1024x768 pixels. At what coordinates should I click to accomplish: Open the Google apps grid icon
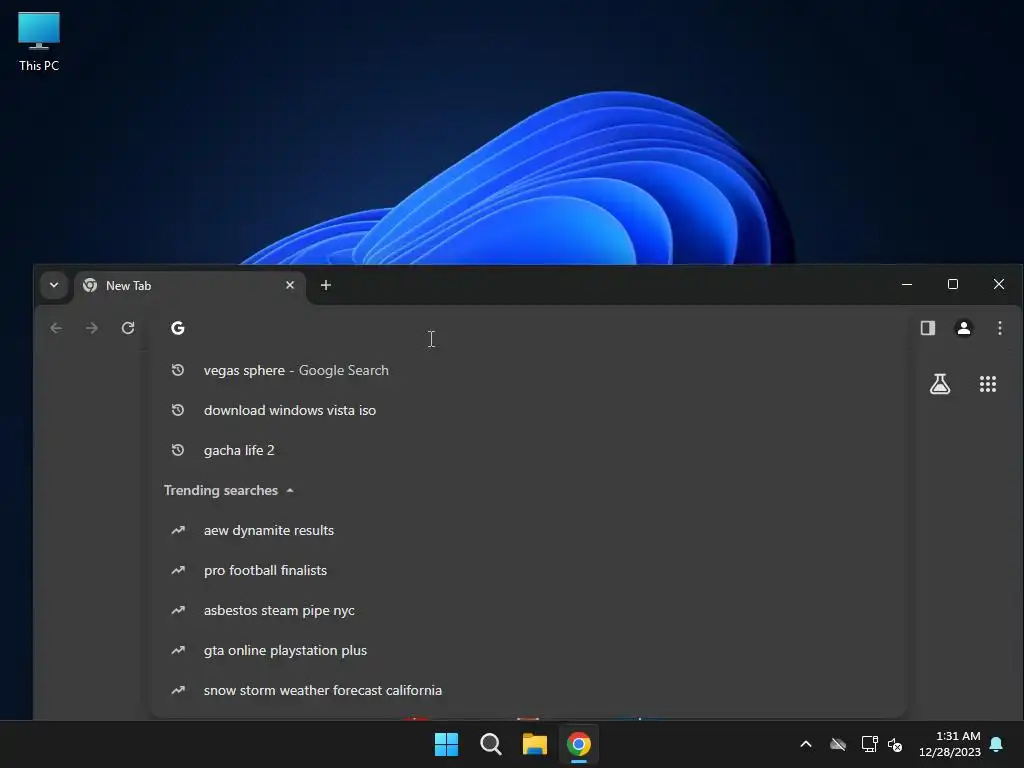pyautogui.click(x=988, y=384)
